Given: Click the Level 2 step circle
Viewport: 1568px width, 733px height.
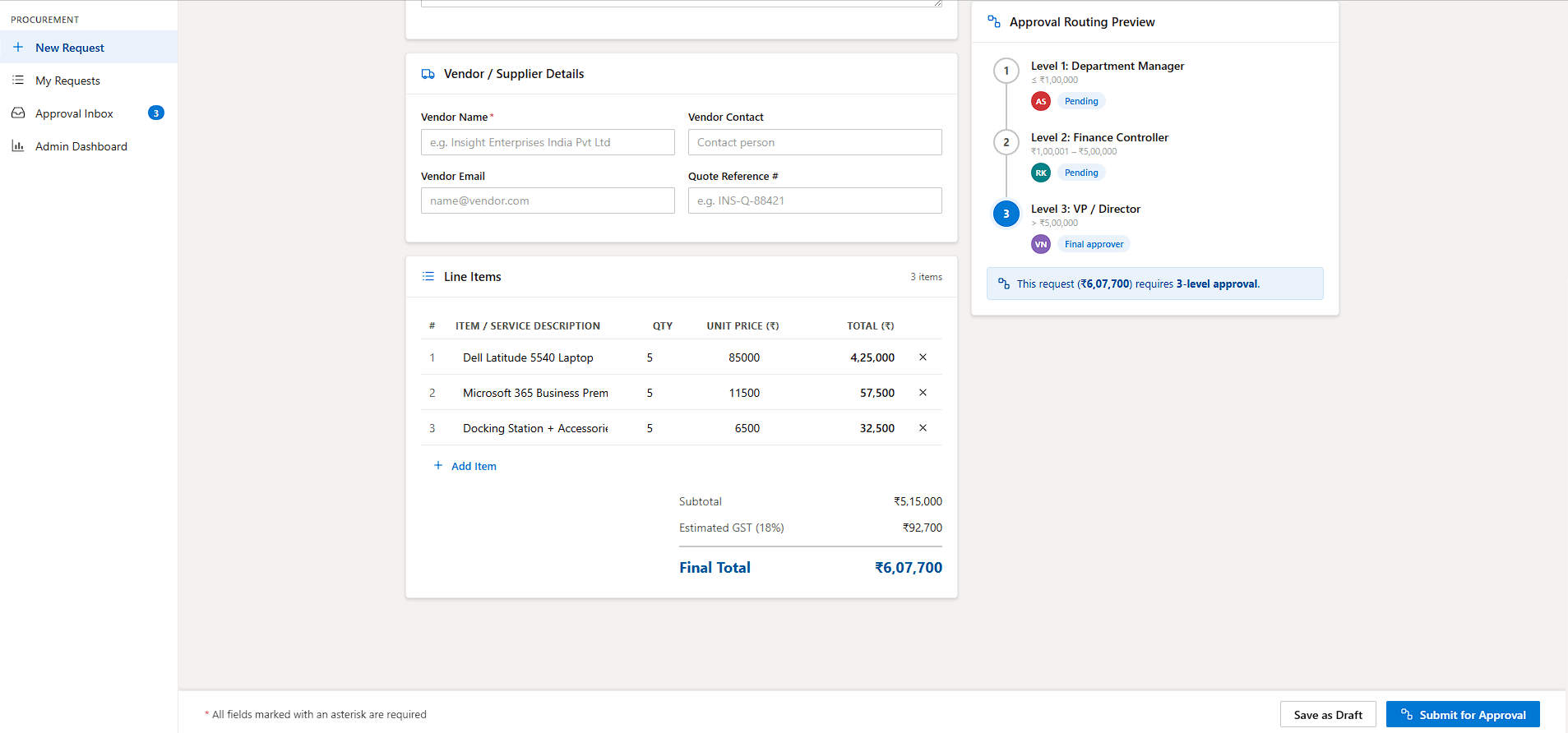Looking at the screenshot, I should pyautogui.click(x=1006, y=142).
